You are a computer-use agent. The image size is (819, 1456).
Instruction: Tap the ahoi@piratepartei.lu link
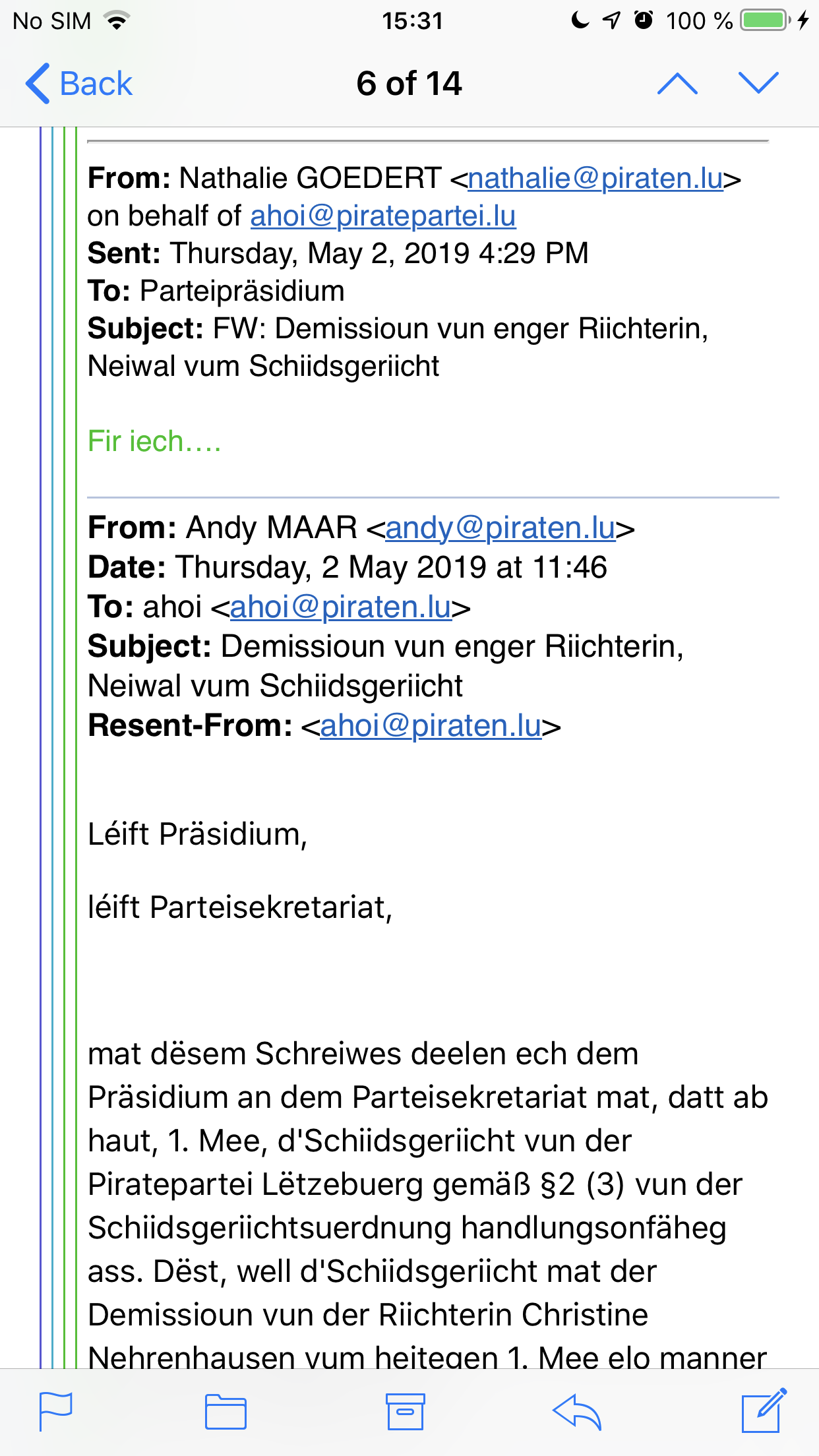point(382,216)
